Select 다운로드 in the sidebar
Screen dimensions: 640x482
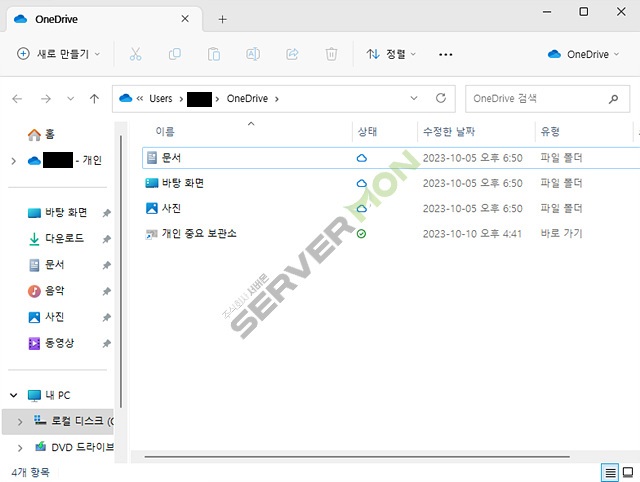tap(56, 239)
